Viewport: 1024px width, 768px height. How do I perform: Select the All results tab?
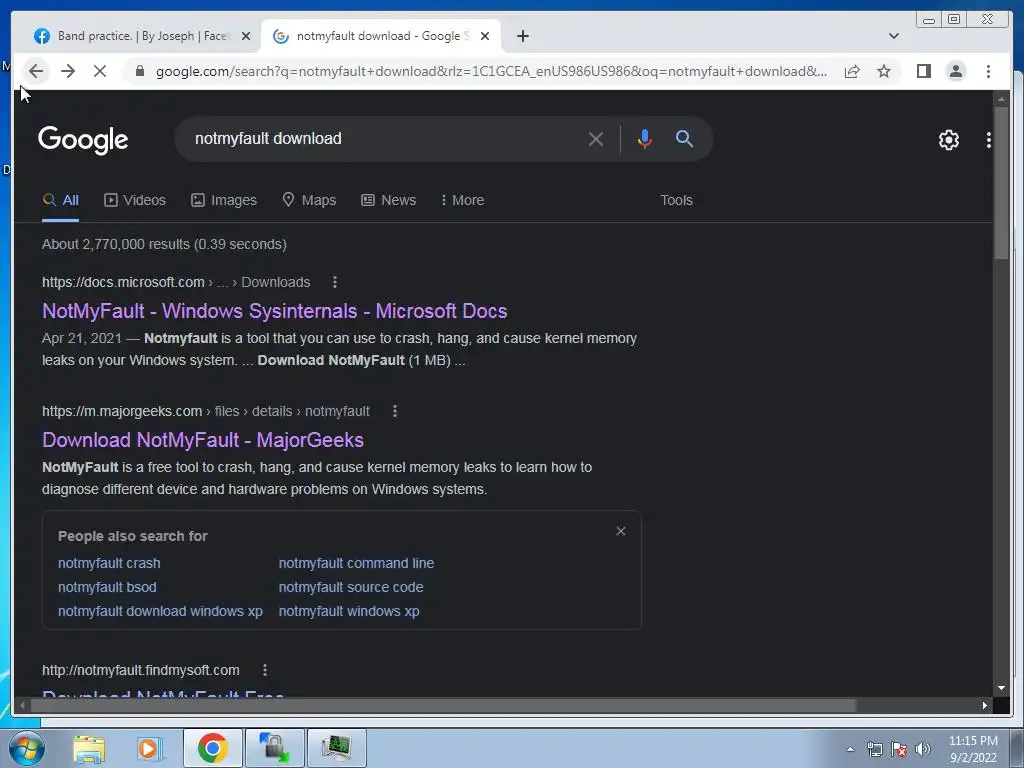coord(61,200)
